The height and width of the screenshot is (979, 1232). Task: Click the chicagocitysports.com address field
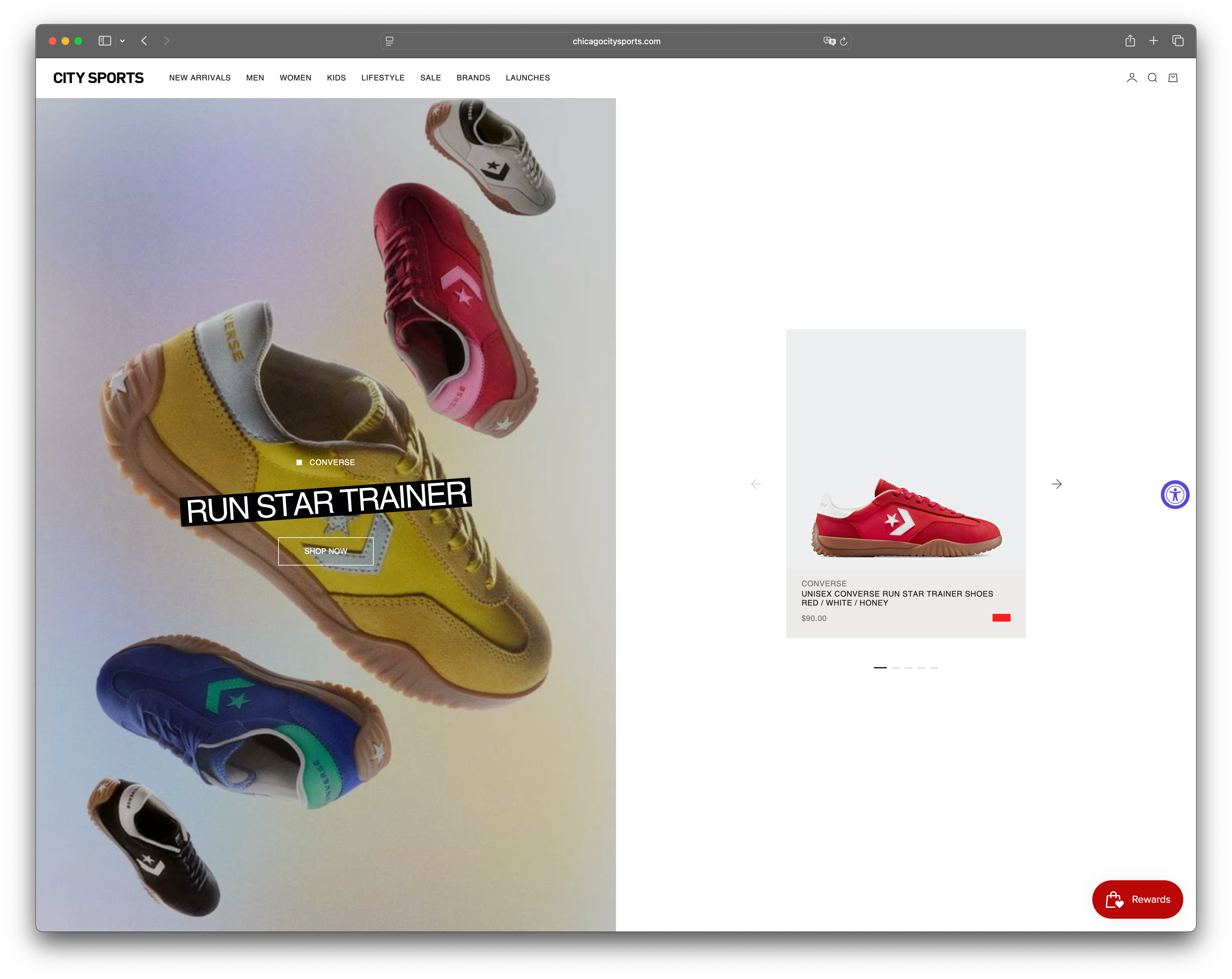[616, 41]
